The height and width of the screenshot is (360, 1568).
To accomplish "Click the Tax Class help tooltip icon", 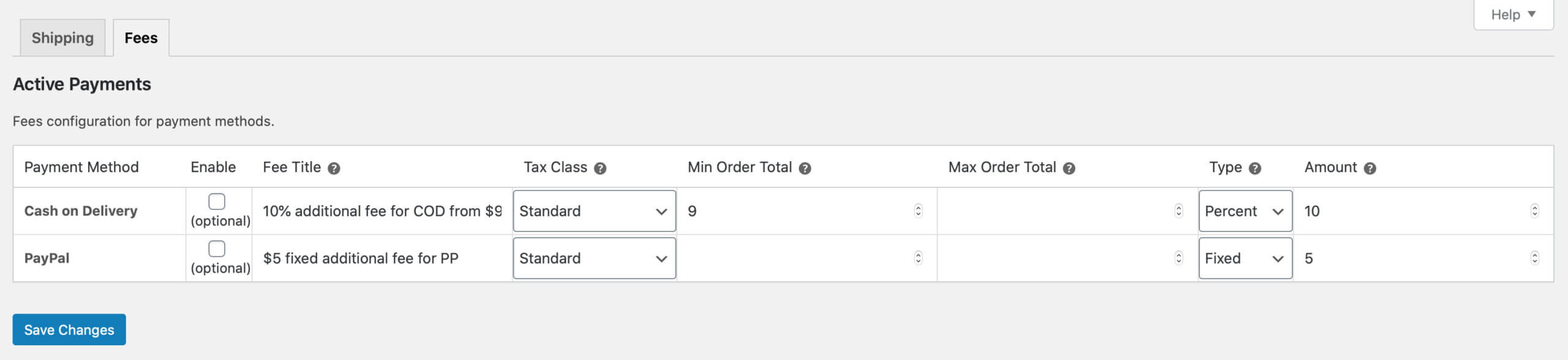I will 600,168.
